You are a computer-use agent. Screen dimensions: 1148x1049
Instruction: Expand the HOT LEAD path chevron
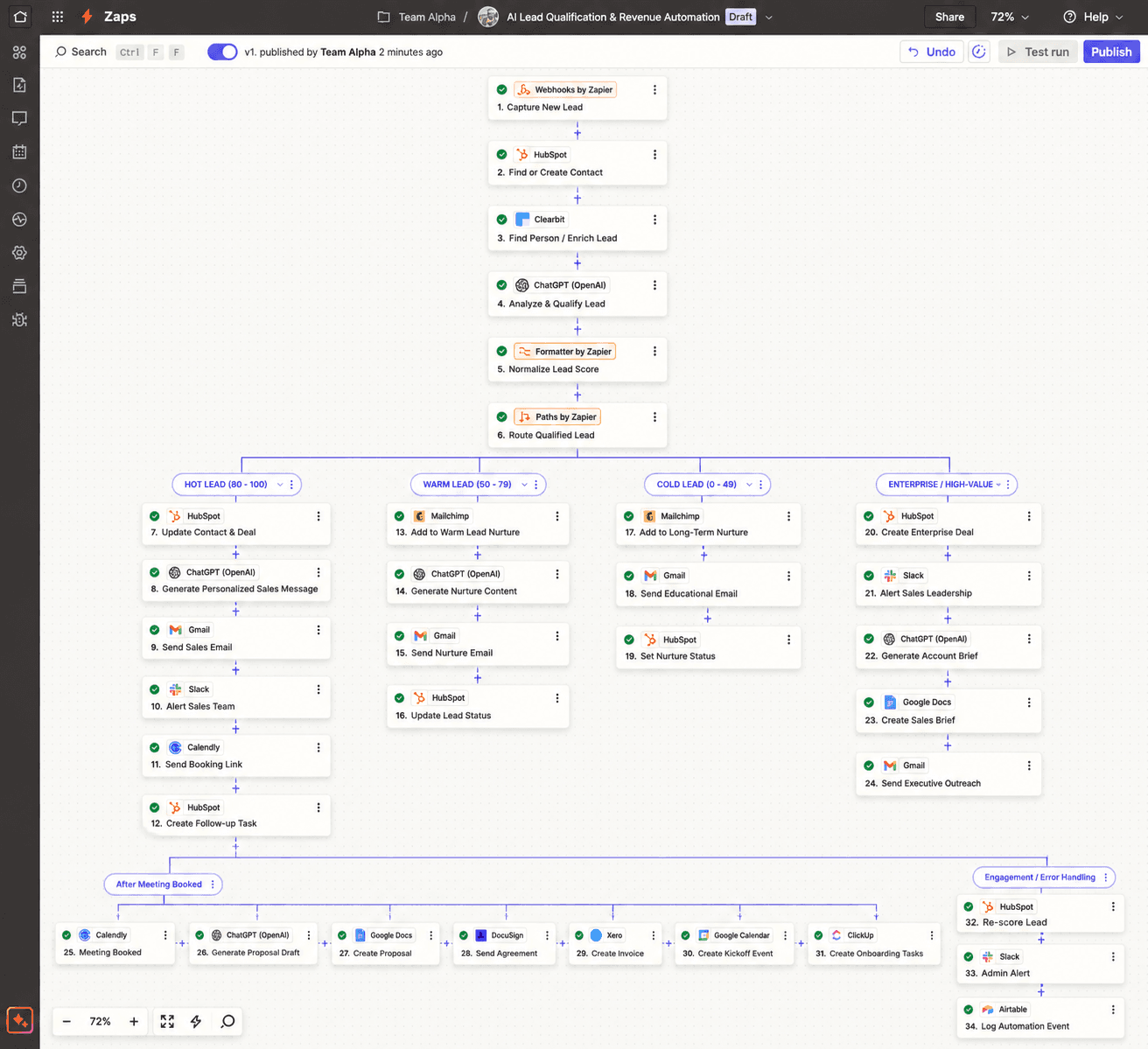[280, 485]
